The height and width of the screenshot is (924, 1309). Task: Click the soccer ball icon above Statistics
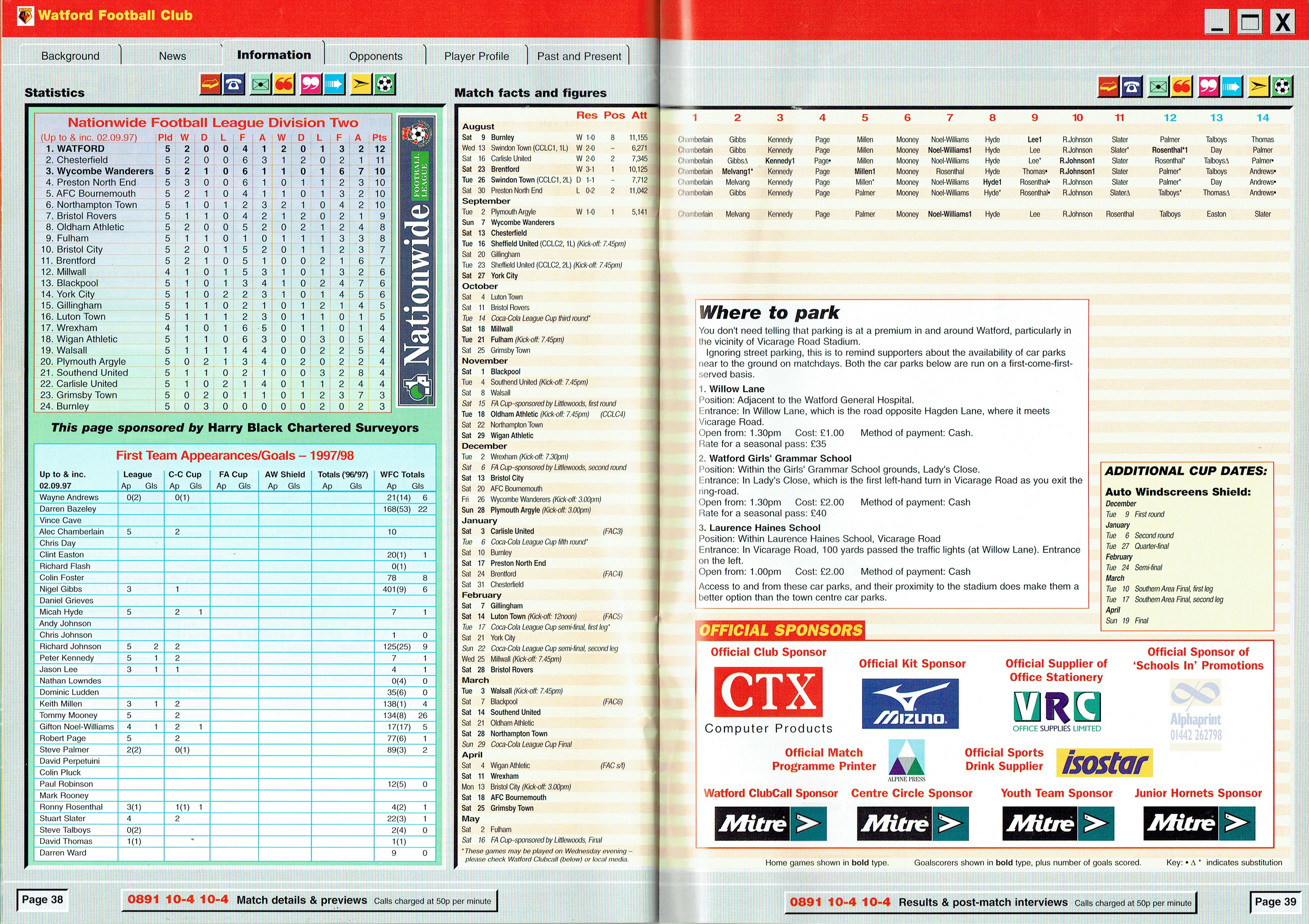tap(385, 84)
